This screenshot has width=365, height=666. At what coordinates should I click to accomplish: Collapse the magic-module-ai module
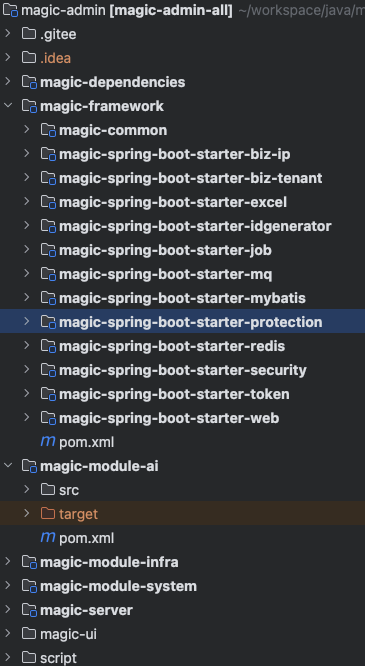[8, 466]
